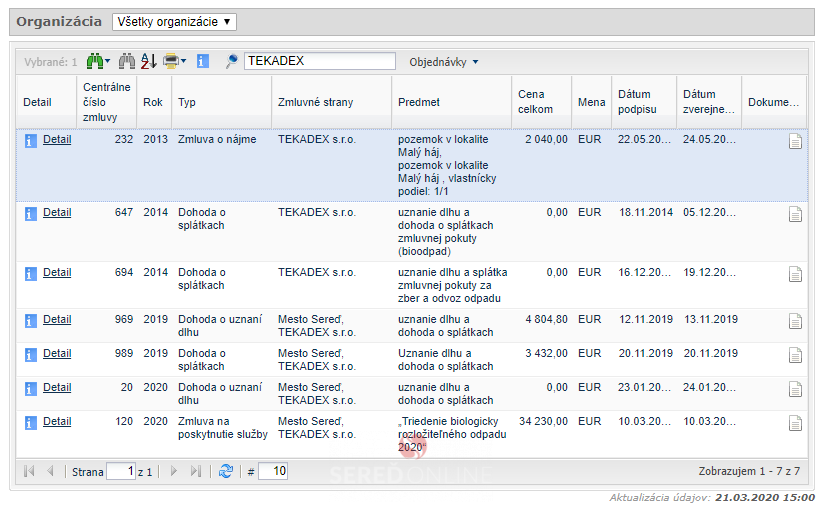822x517 pixels.
Task: Open info icon for contract 647
Action: (x=31, y=213)
